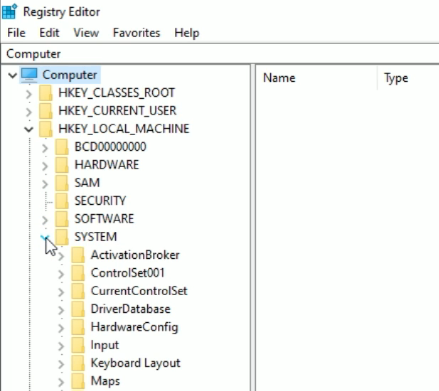The image size is (439, 391).
Task: Expand the Keyboard Layout chevron
Action: pyautogui.click(x=61, y=364)
